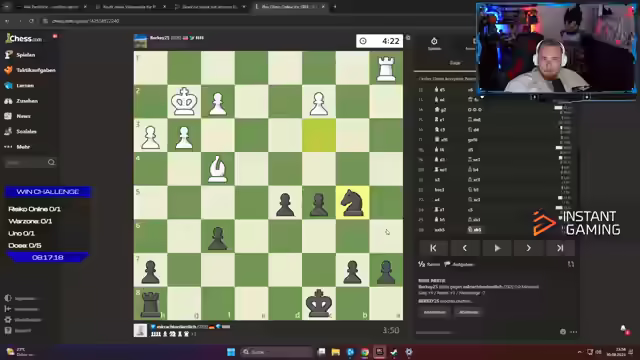
Task: Open the help icon at sidebar bottom
Action: coord(8,330)
